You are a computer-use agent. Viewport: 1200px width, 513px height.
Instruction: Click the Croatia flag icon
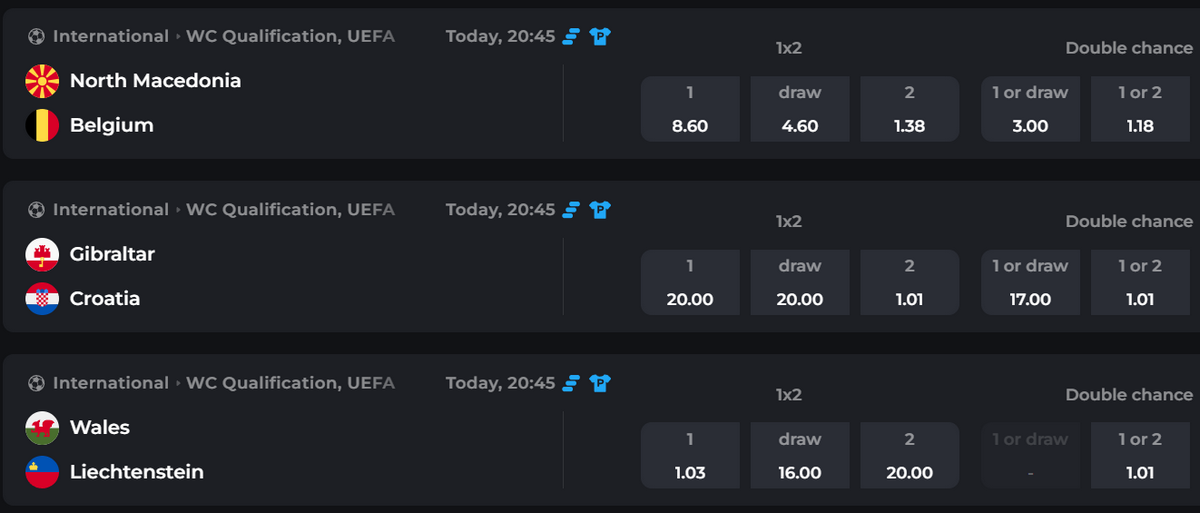click(42, 298)
